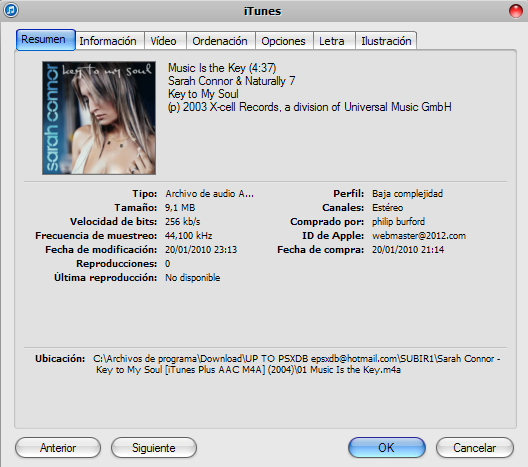528x467 pixels.
Task: Click the Tamaño value '9,1 MB'
Action: point(180,208)
